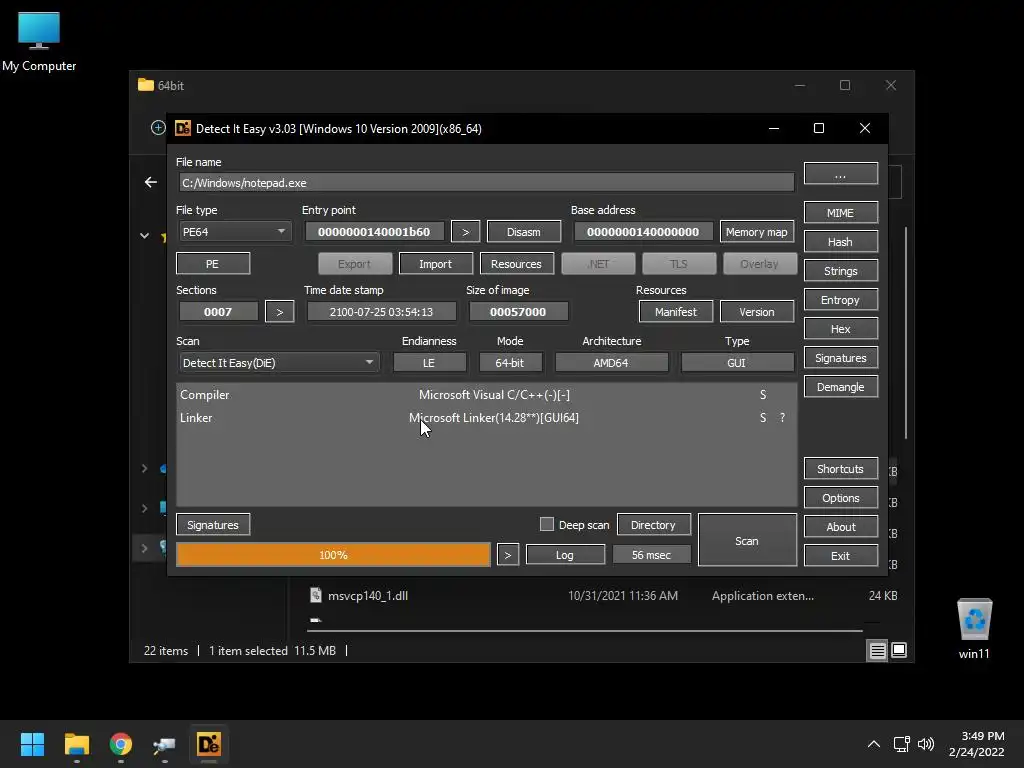The height and width of the screenshot is (768, 1024).
Task: Click the Signatures button in right sidebar
Action: (840, 358)
